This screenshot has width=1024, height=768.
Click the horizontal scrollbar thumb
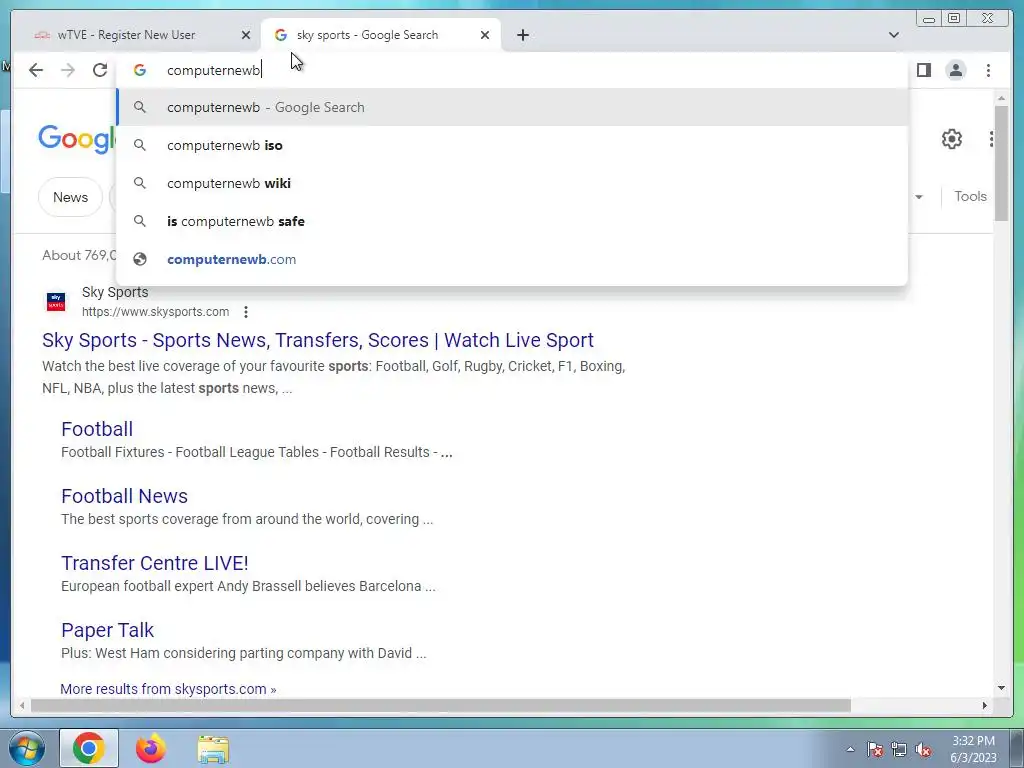[441, 705]
